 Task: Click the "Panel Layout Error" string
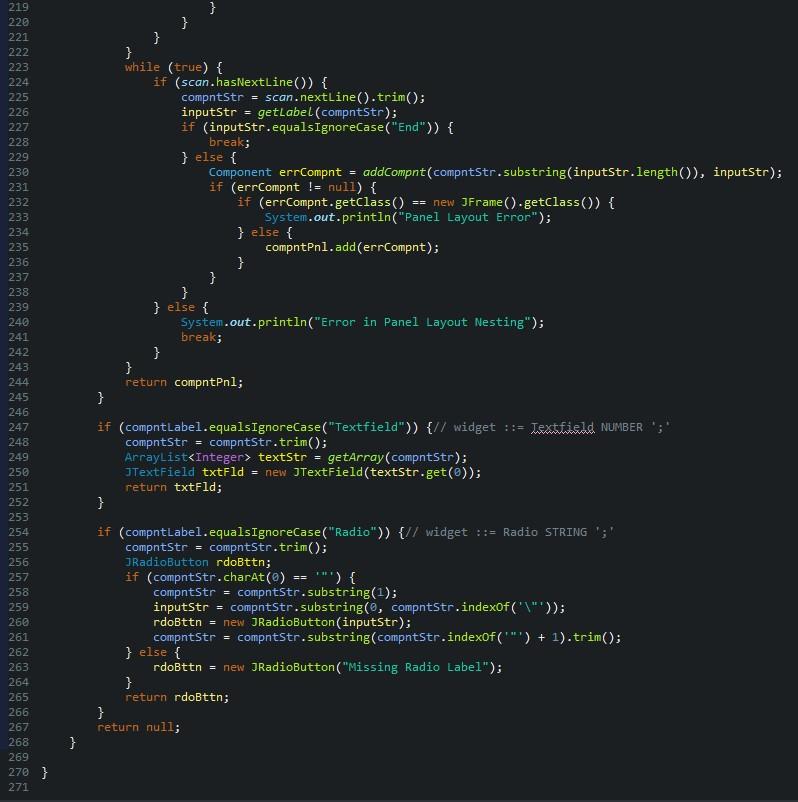click(468, 217)
